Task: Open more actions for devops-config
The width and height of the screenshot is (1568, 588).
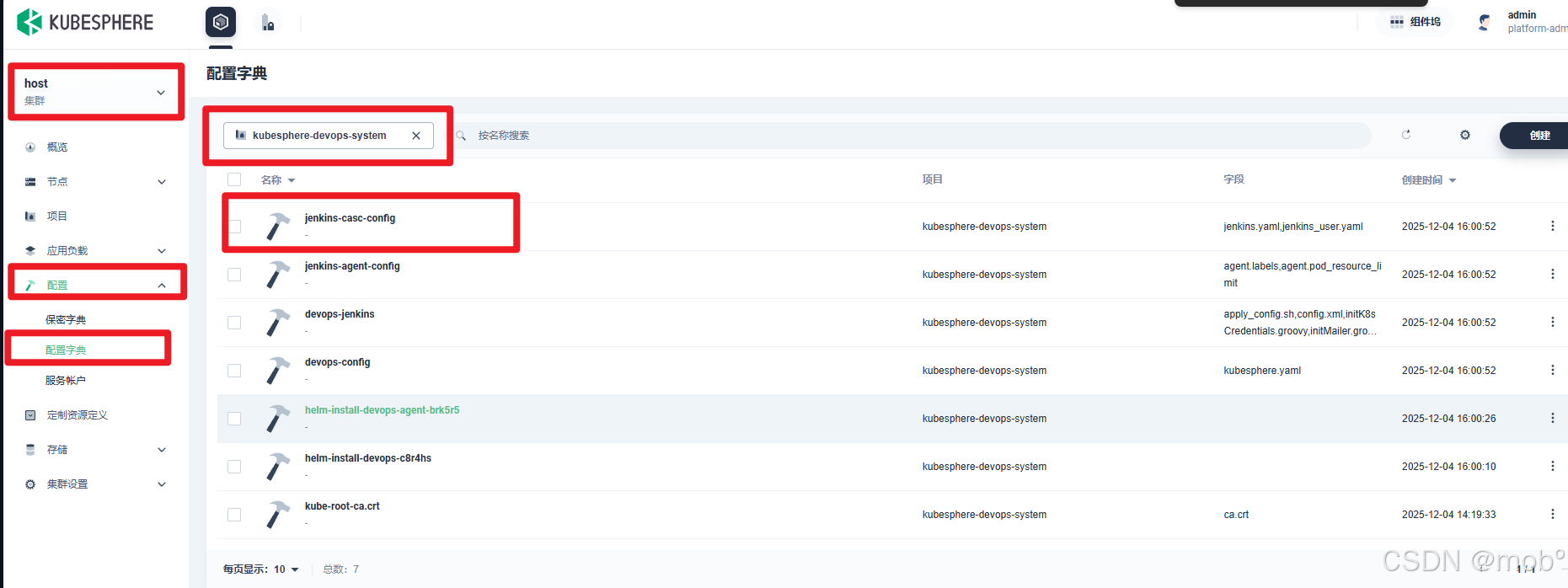Action: [1552, 370]
